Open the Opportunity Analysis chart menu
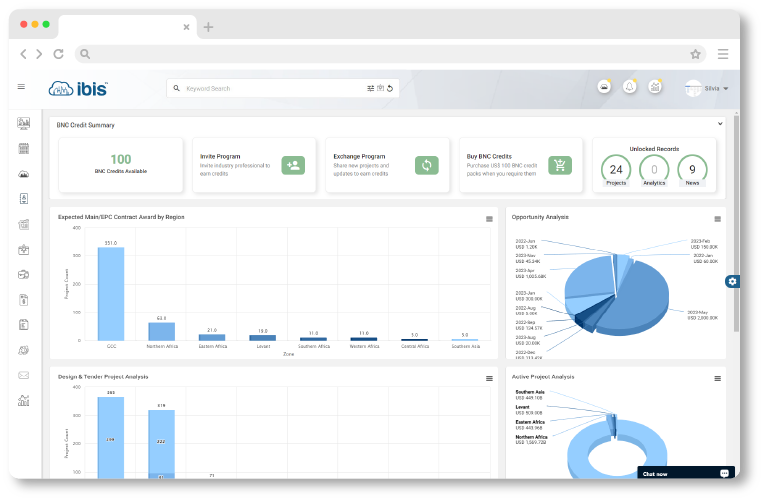763x501 pixels. point(717,218)
